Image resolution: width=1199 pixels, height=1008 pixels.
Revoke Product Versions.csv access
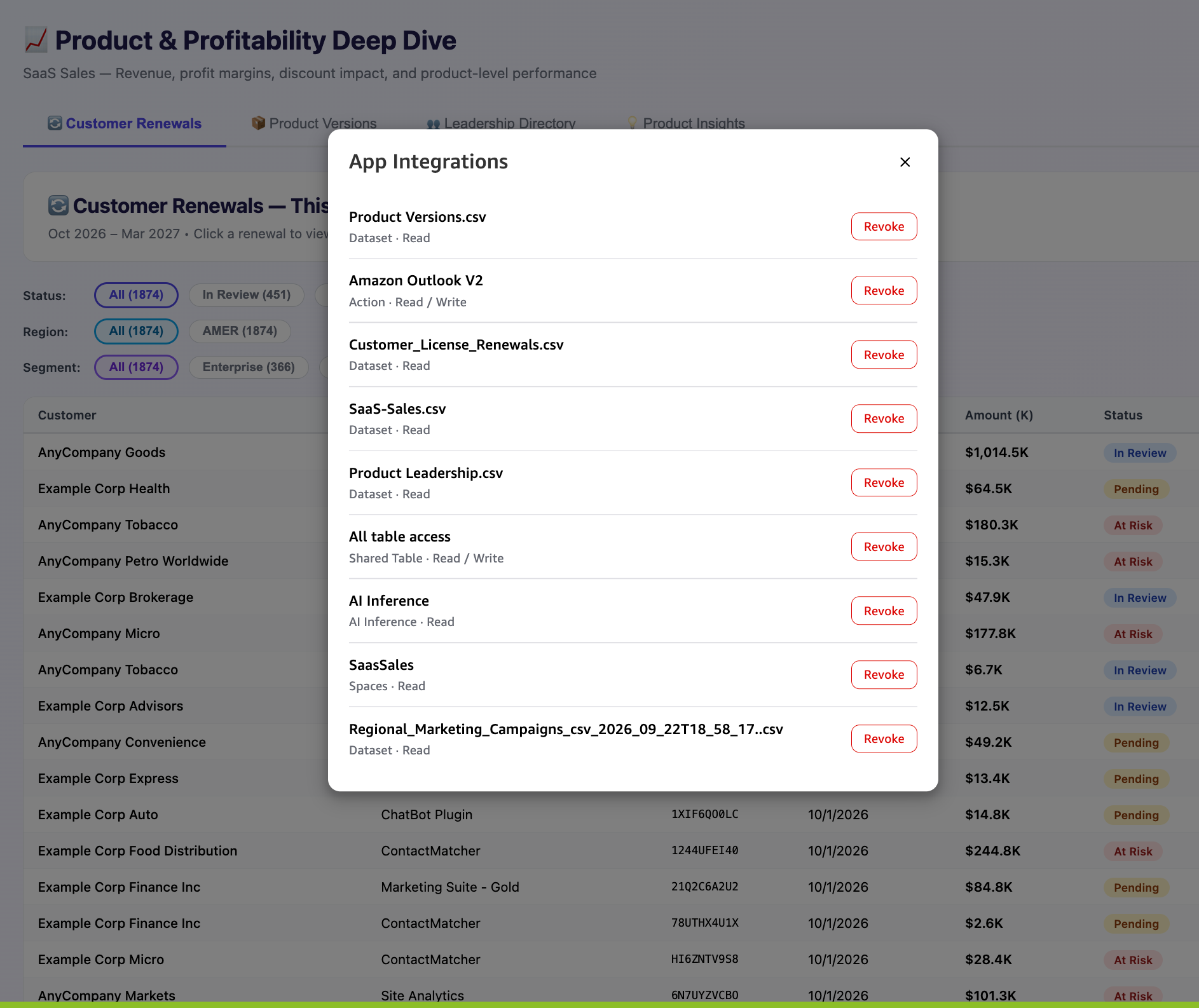(x=884, y=226)
